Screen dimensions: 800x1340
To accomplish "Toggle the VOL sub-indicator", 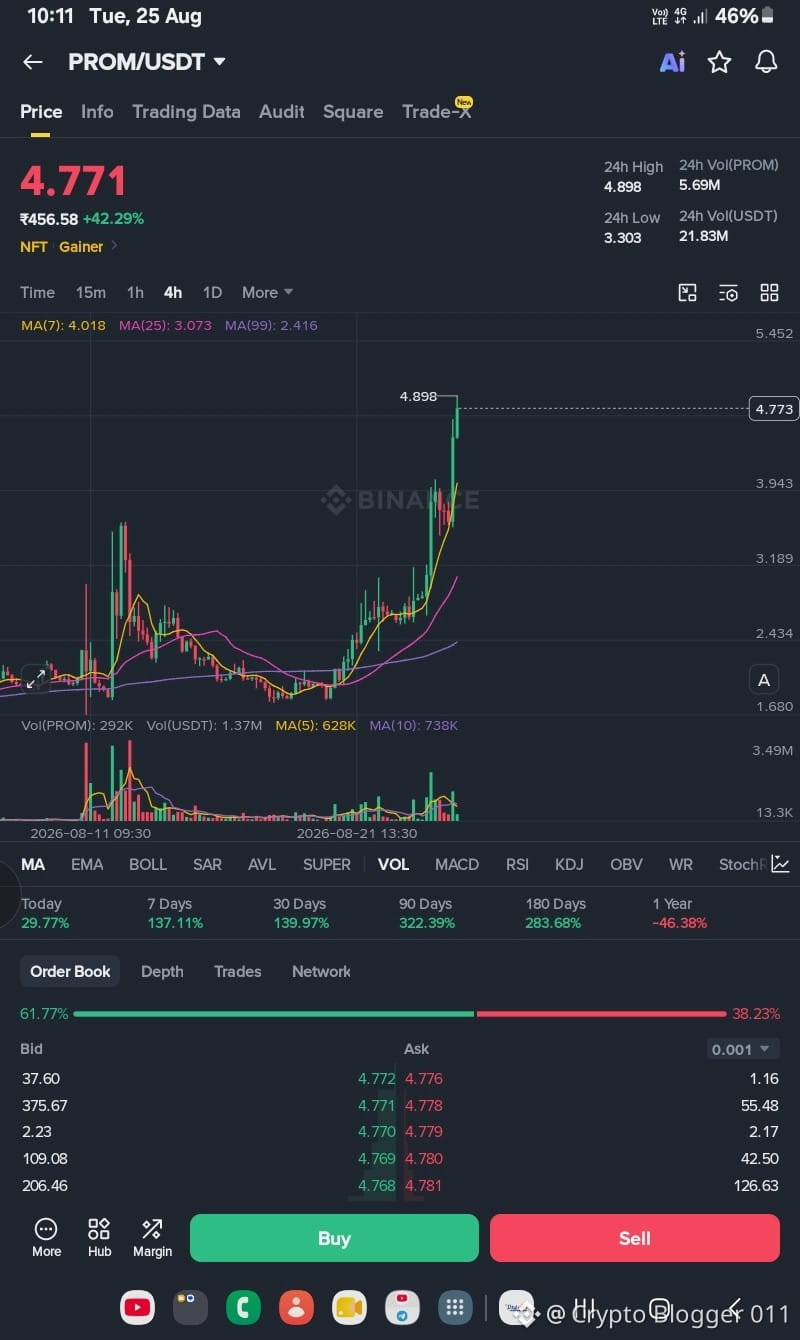I will 393,864.
